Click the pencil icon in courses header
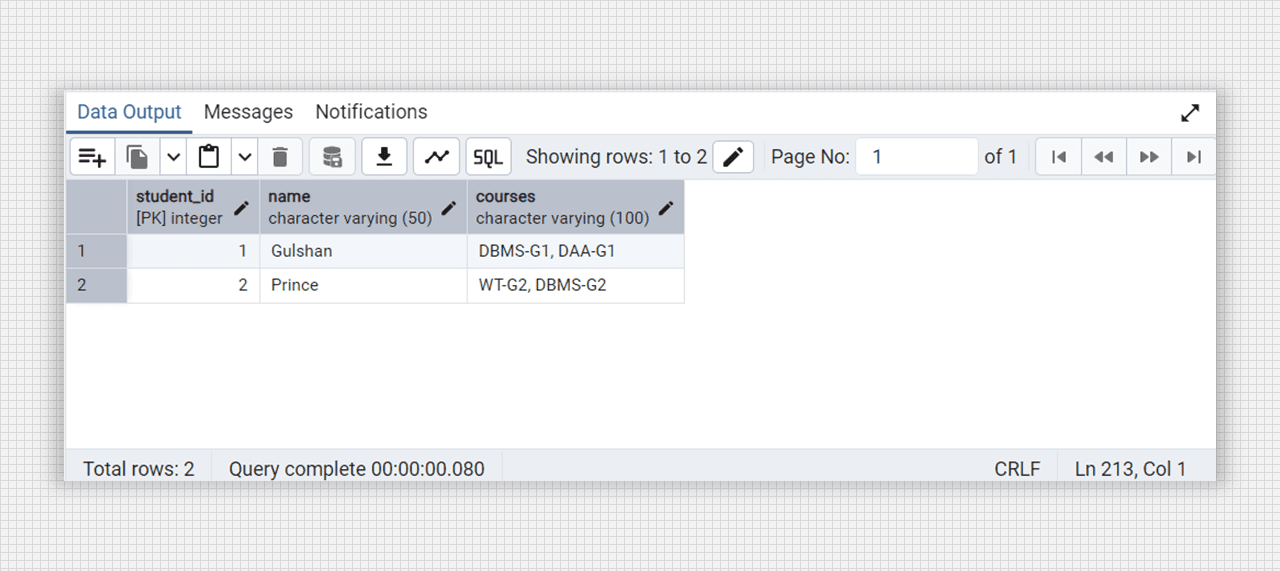The height and width of the screenshot is (571, 1280). (666, 208)
